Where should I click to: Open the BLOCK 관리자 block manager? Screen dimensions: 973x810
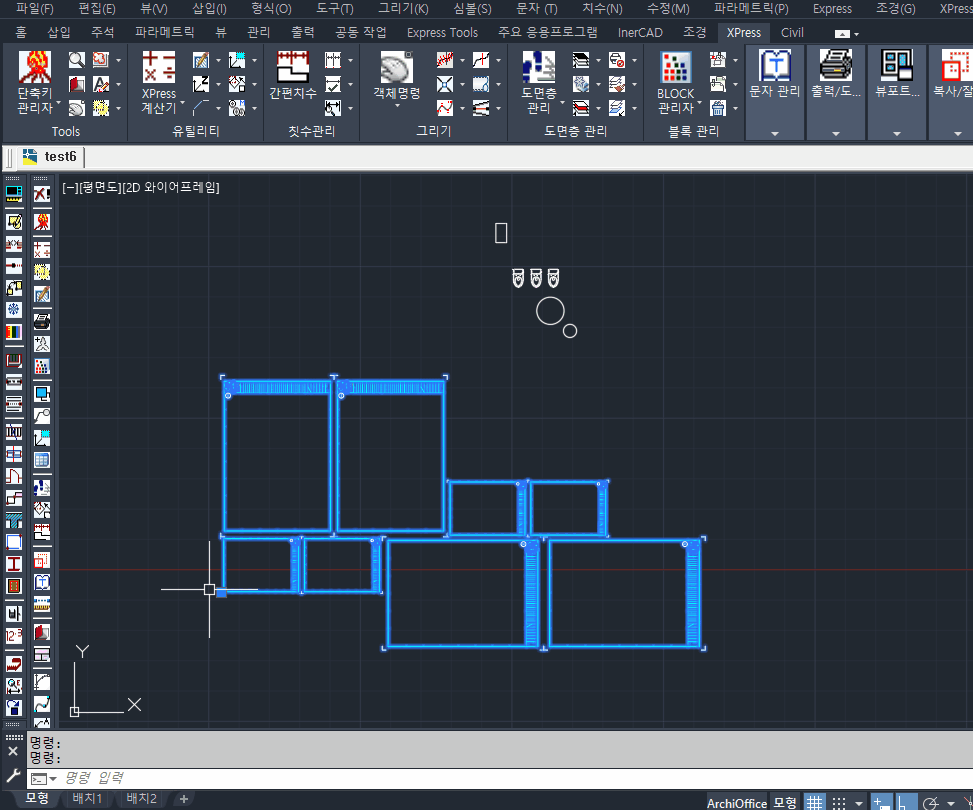click(675, 82)
